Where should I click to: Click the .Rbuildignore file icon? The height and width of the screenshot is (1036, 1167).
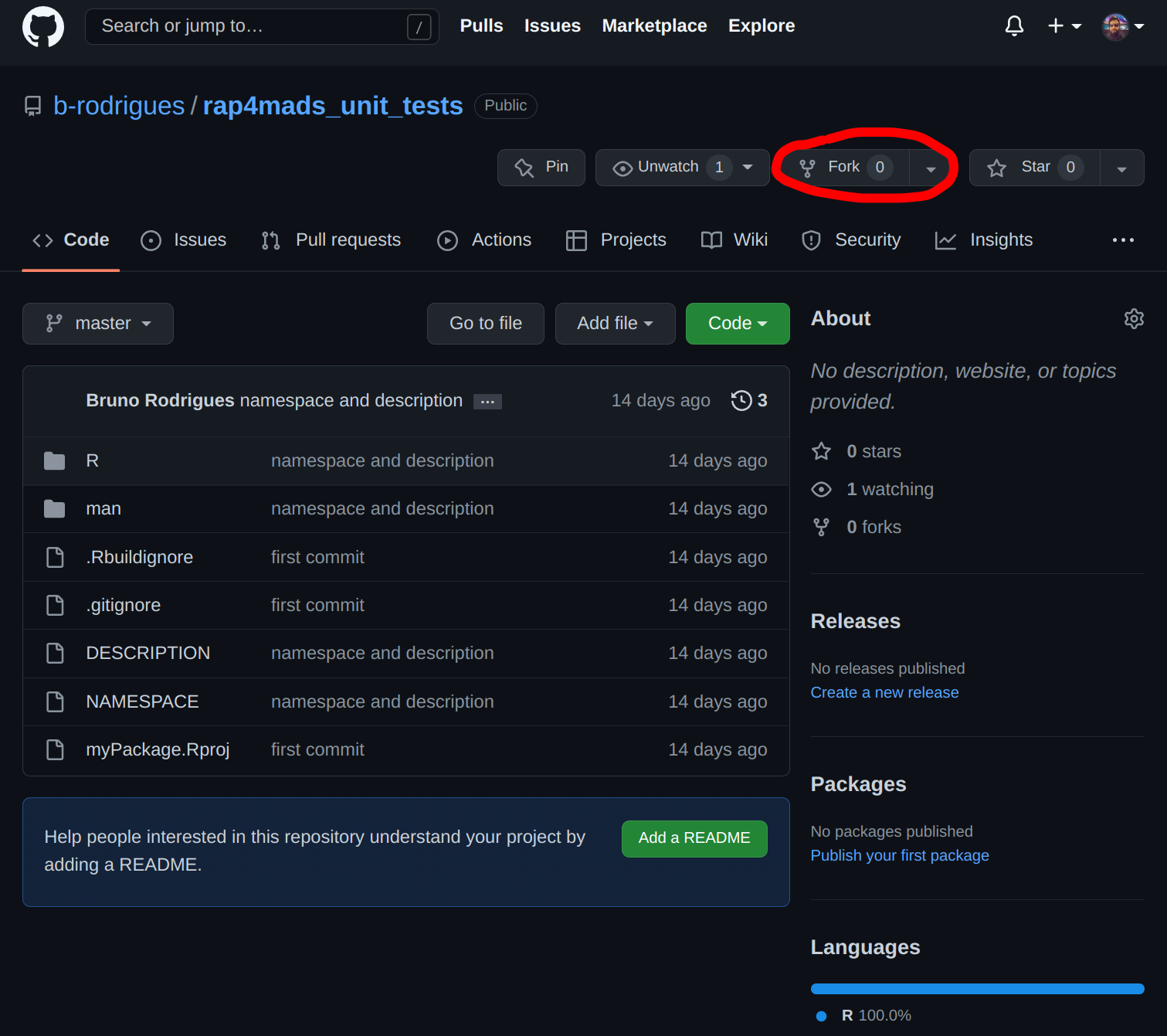[55, 557]
